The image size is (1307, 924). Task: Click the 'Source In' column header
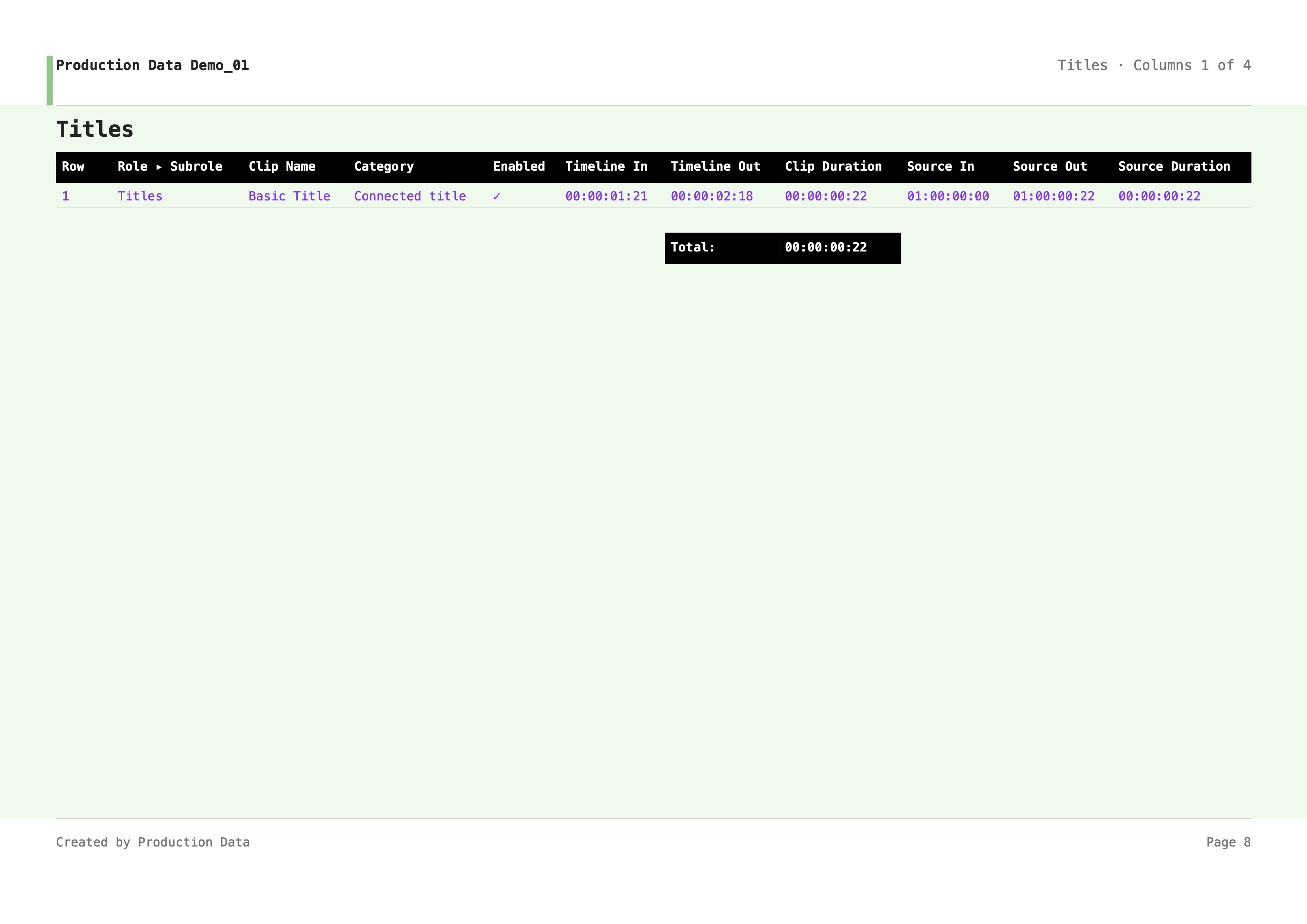tap(940, 167)
